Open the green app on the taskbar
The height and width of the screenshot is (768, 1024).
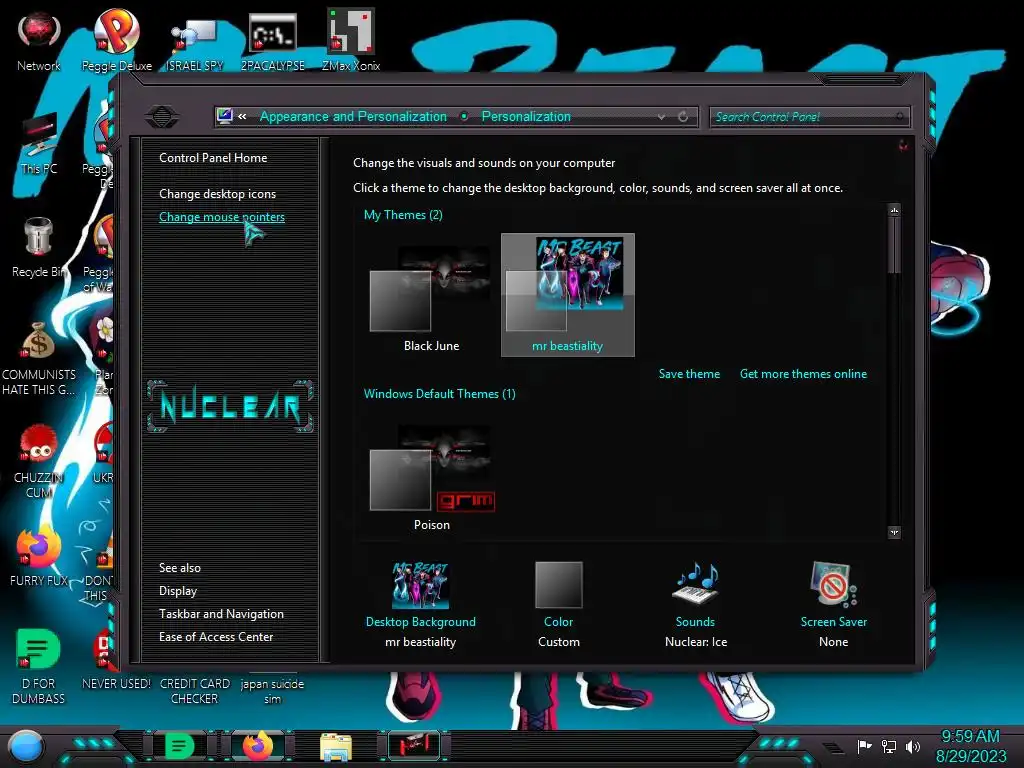[x=180, y=746]
